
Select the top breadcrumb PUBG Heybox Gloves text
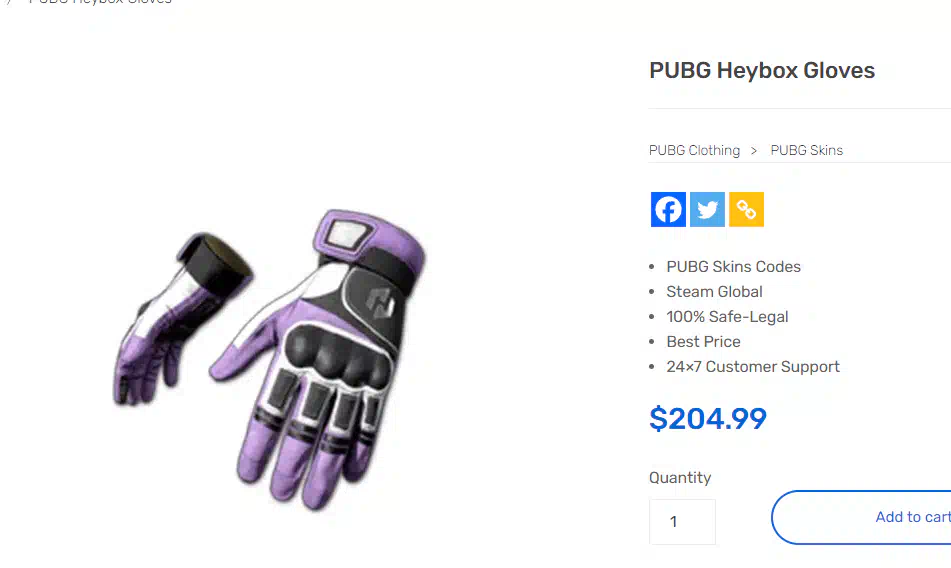(100, 2)
